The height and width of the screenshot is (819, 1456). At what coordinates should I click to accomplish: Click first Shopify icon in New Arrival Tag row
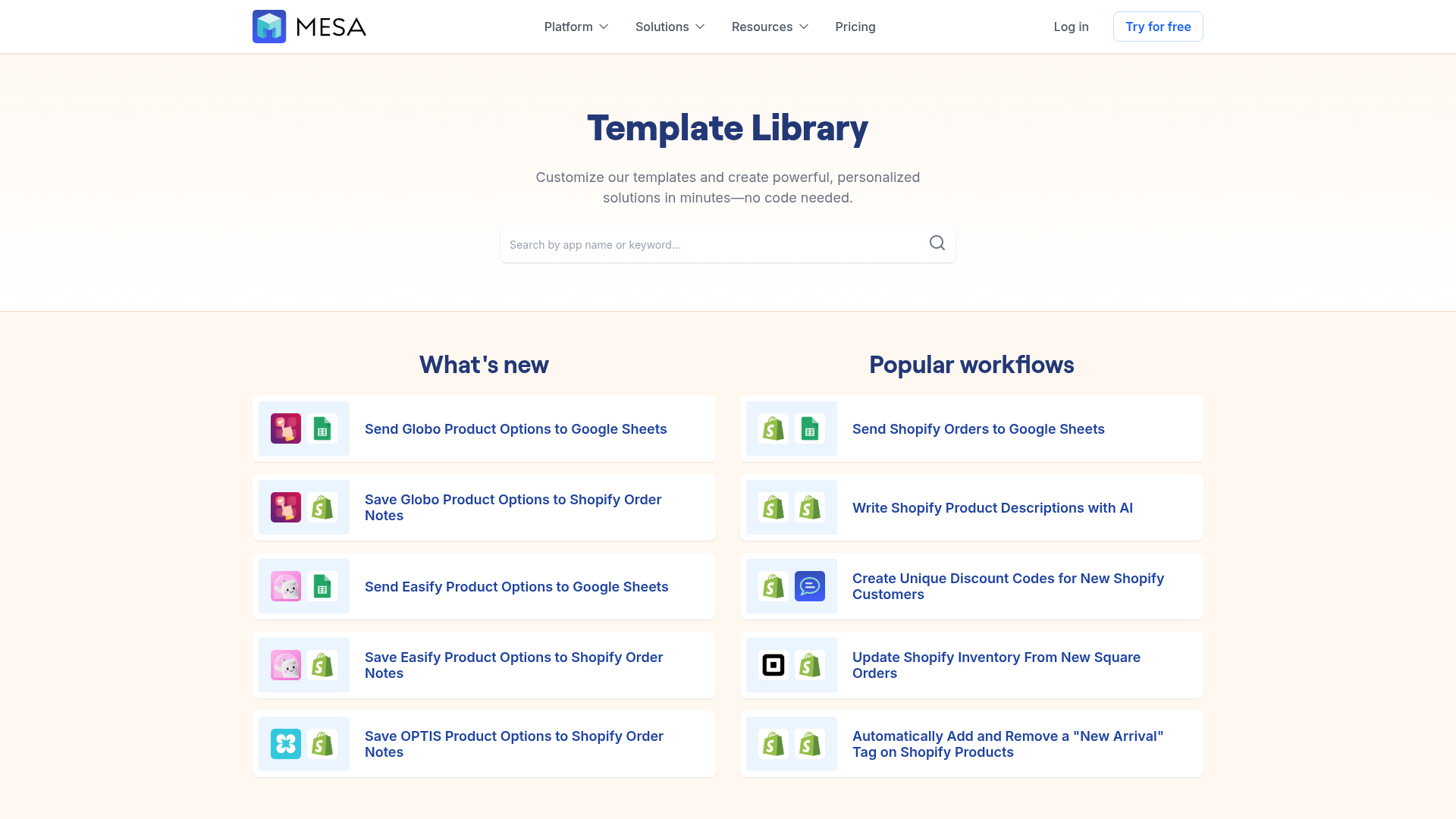click(773, 744)
